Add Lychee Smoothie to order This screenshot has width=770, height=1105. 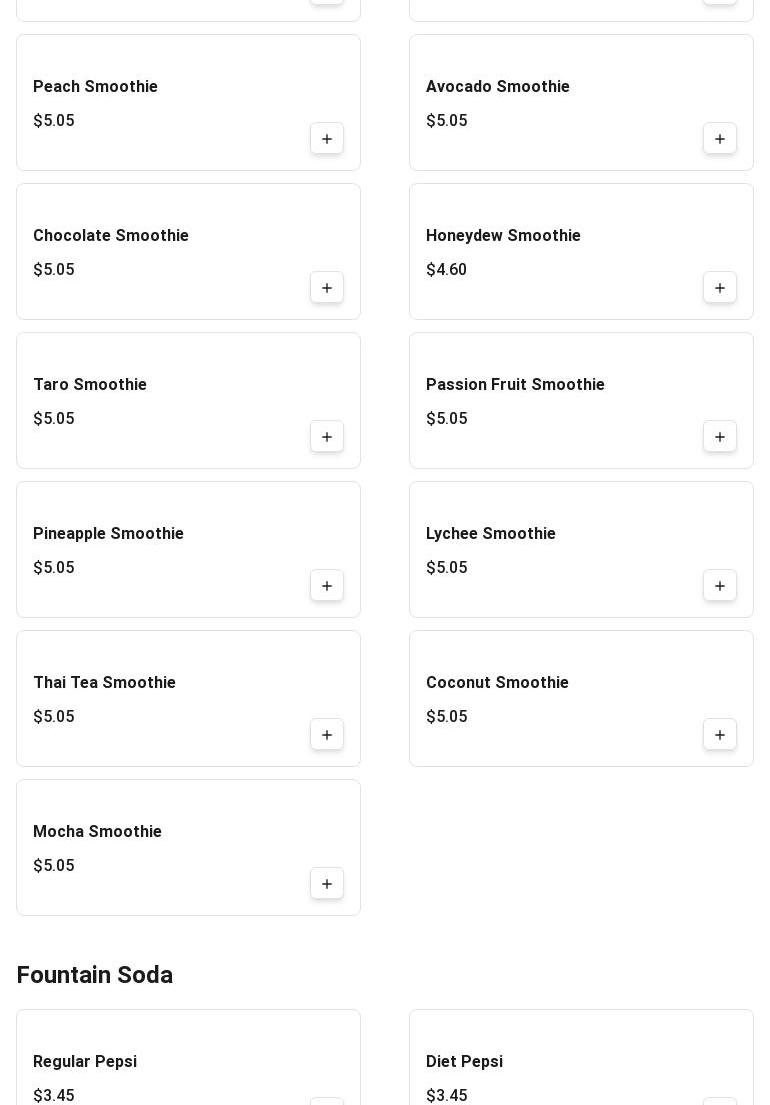[x=720, y=586]
